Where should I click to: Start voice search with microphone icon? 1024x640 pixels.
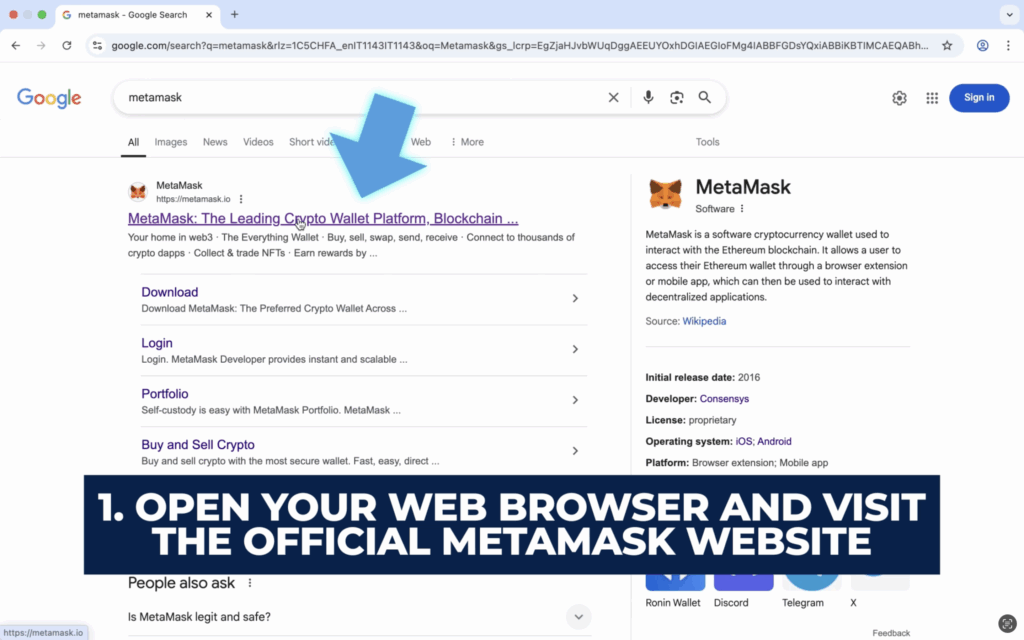tap(648, 97)
